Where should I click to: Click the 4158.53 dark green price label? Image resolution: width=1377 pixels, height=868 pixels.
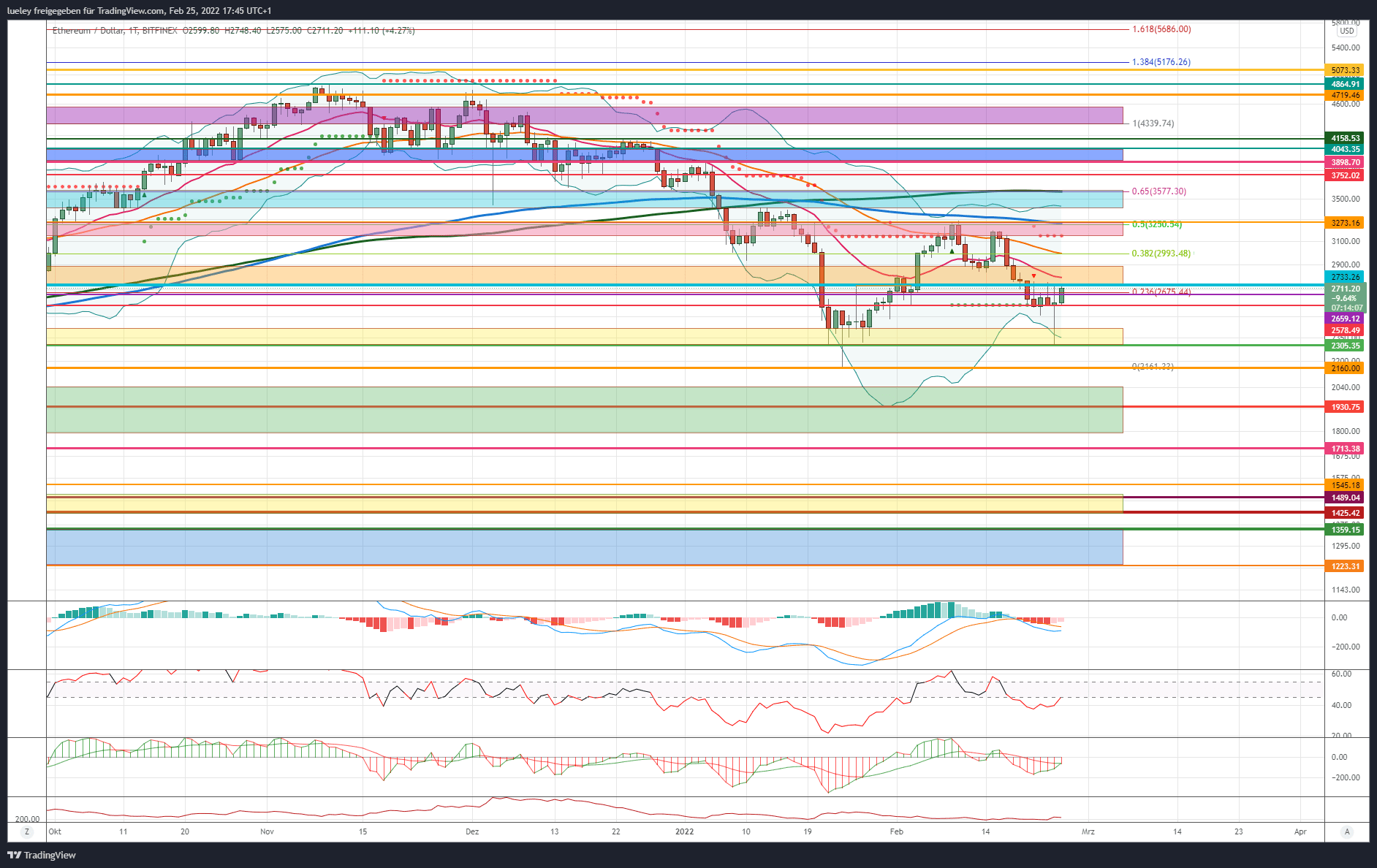pos(1345,139)
